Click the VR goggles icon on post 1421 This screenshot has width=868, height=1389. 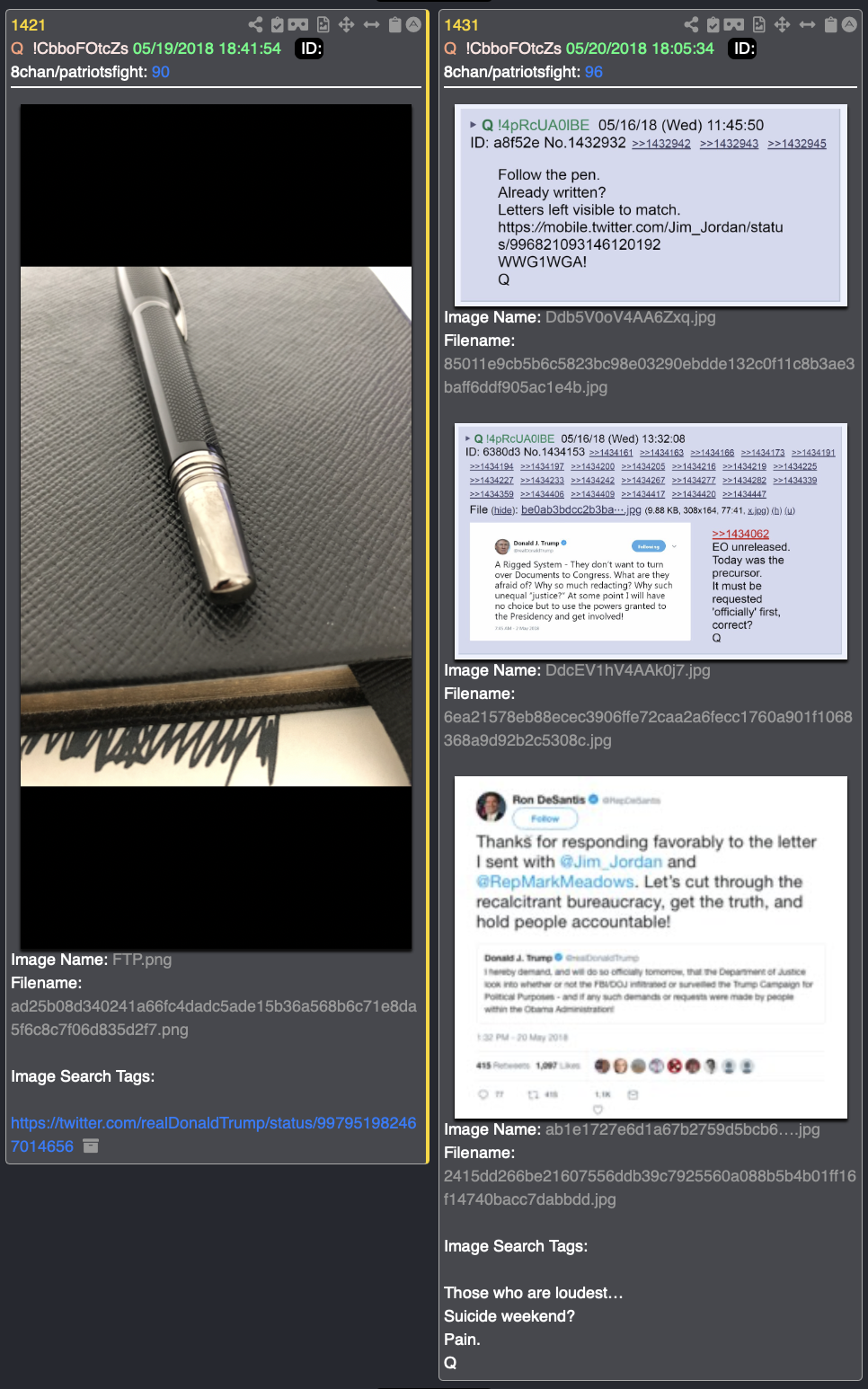coord(298,25)
